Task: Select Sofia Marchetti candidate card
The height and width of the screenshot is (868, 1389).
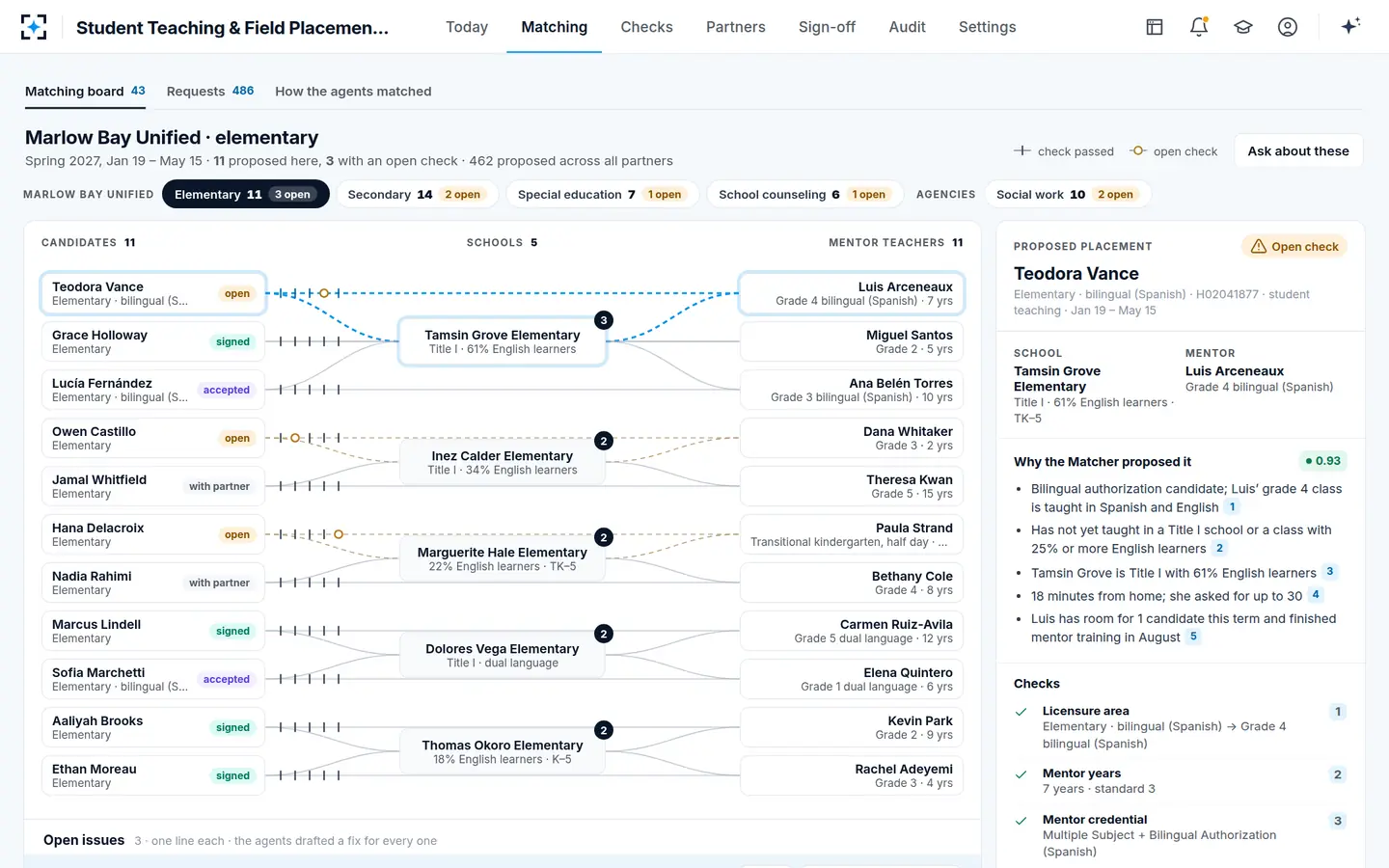Action: [x=153, y=679]
